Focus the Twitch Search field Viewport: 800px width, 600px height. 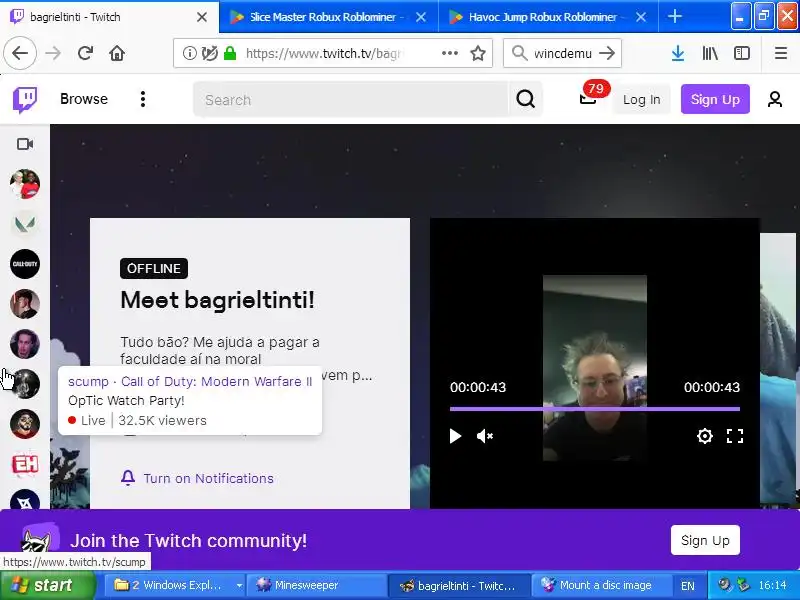[351, 99]
